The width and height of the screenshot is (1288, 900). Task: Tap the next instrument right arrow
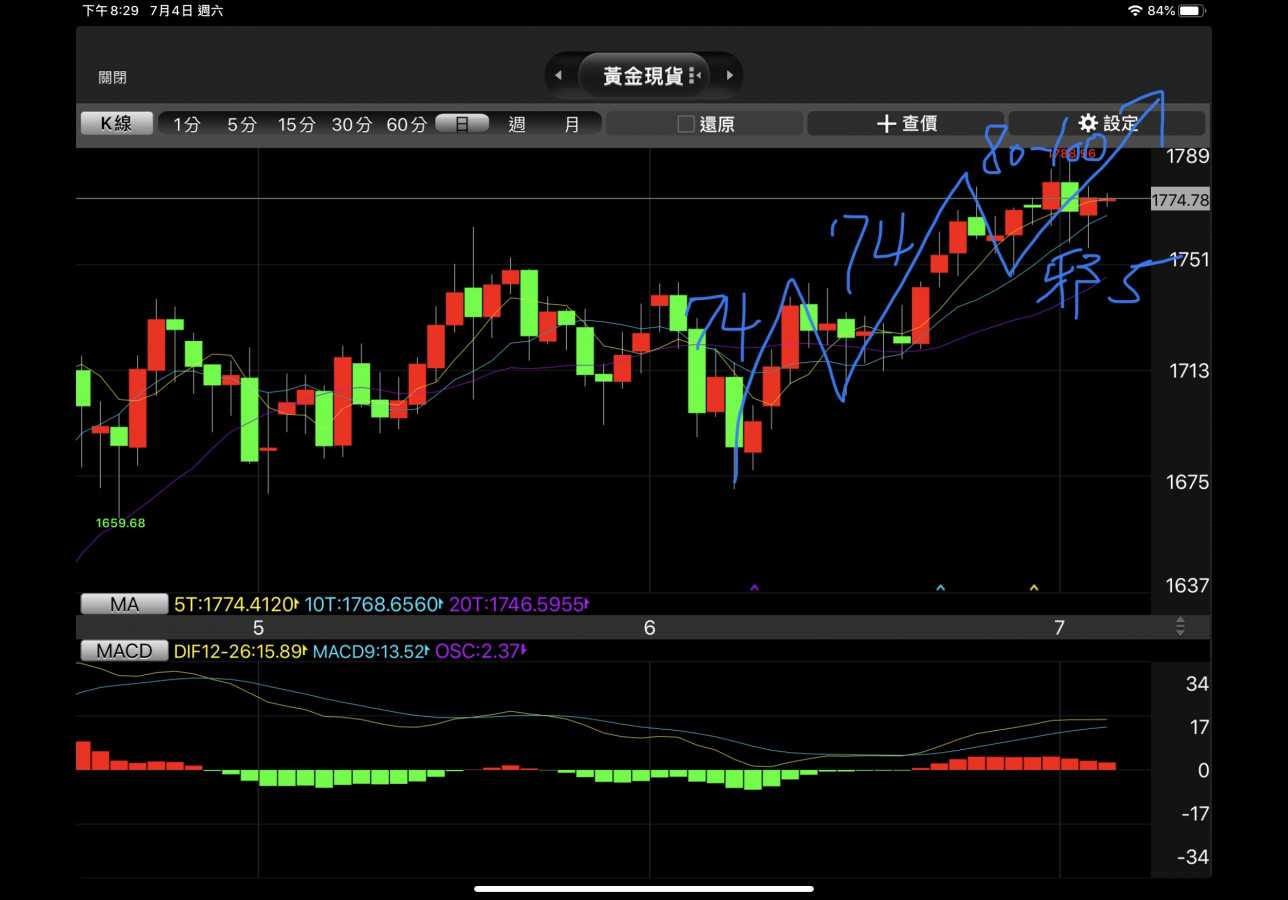730,76
